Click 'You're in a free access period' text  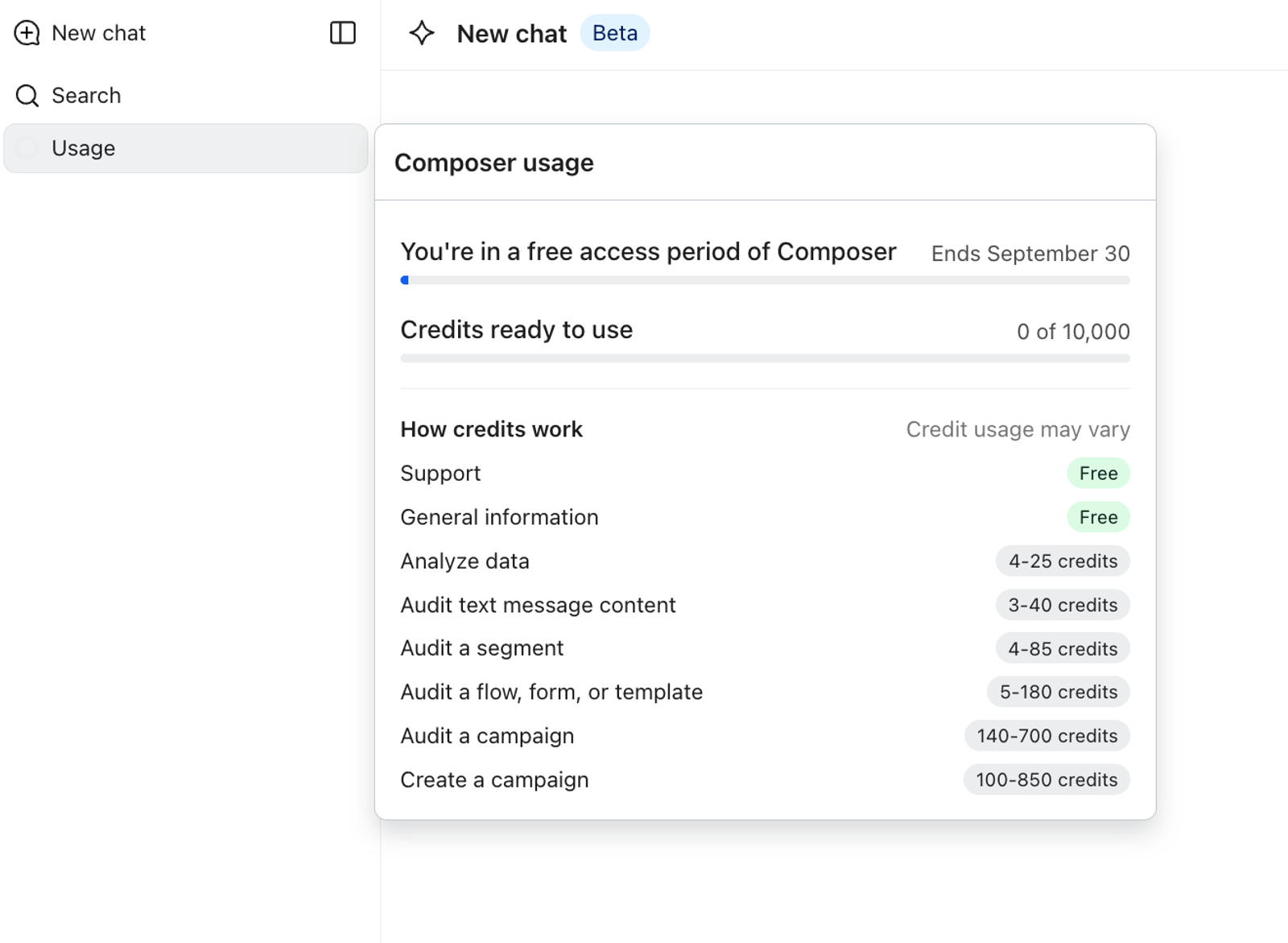pos(648,251)
